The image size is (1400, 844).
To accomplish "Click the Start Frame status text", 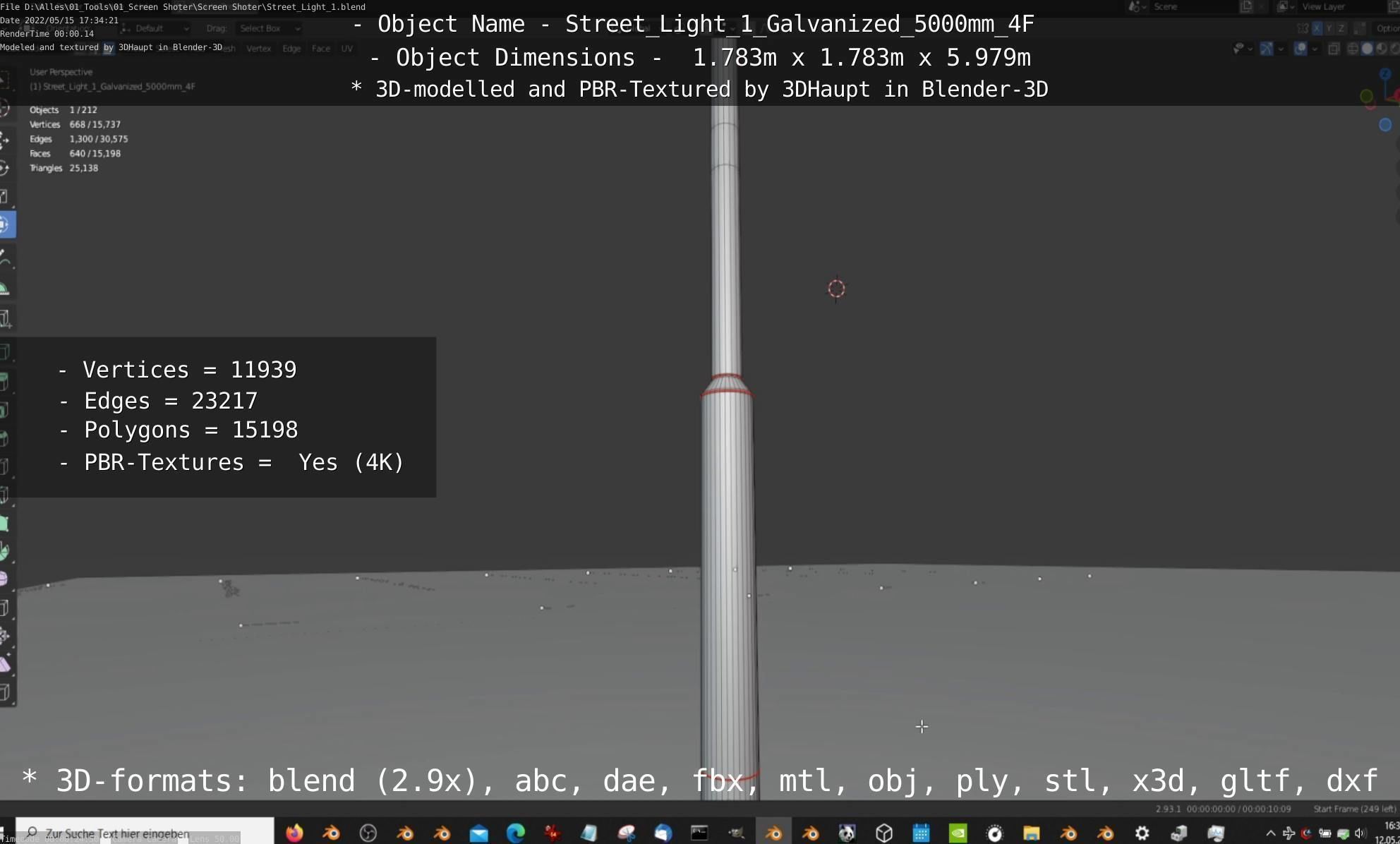I will (1354, 809).
